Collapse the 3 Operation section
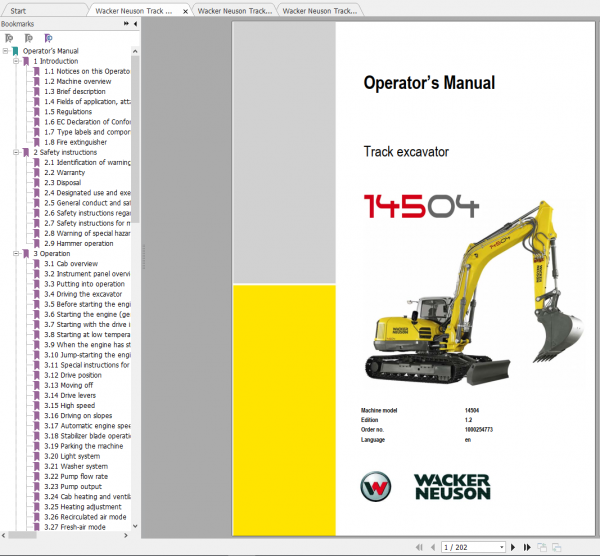This screenshot has width=600, height=556. pos(16,253)
